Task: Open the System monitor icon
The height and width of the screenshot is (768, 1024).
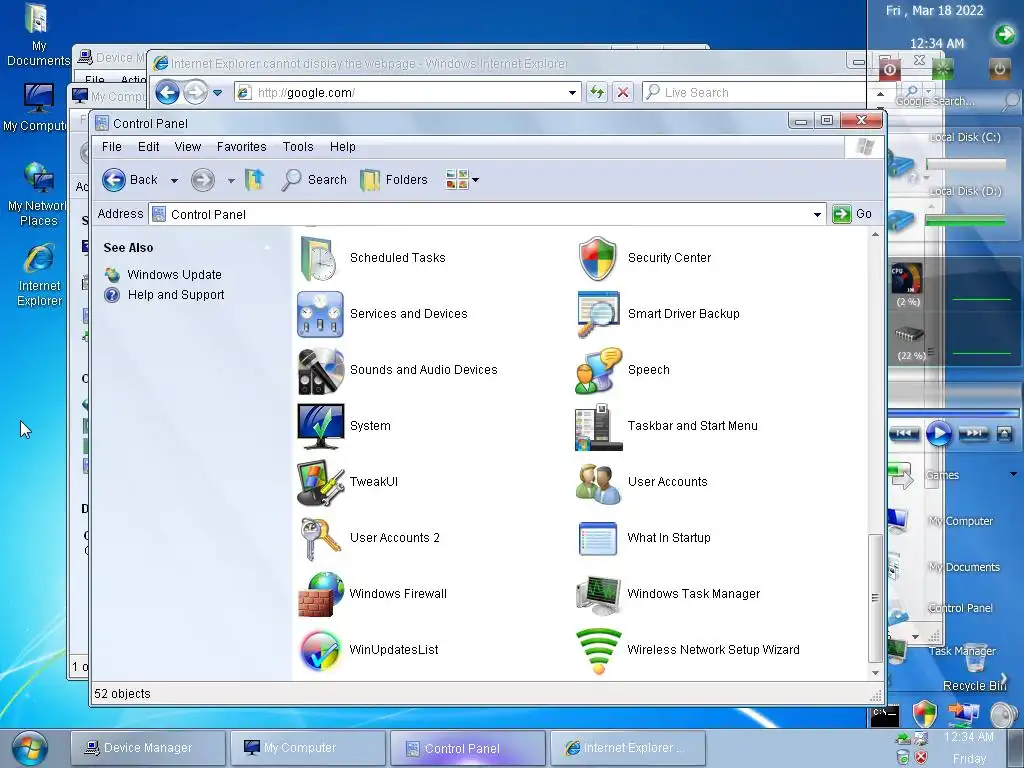Action: pos(321,426)
